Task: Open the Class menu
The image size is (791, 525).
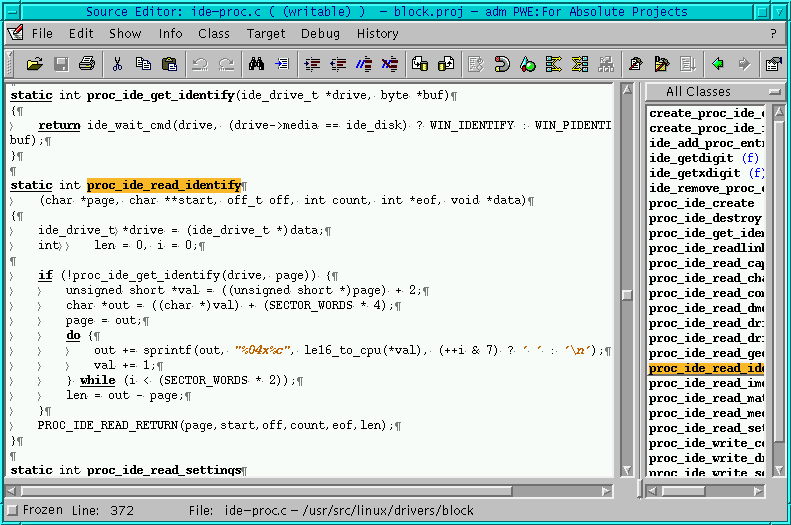Action: point(213,33)
